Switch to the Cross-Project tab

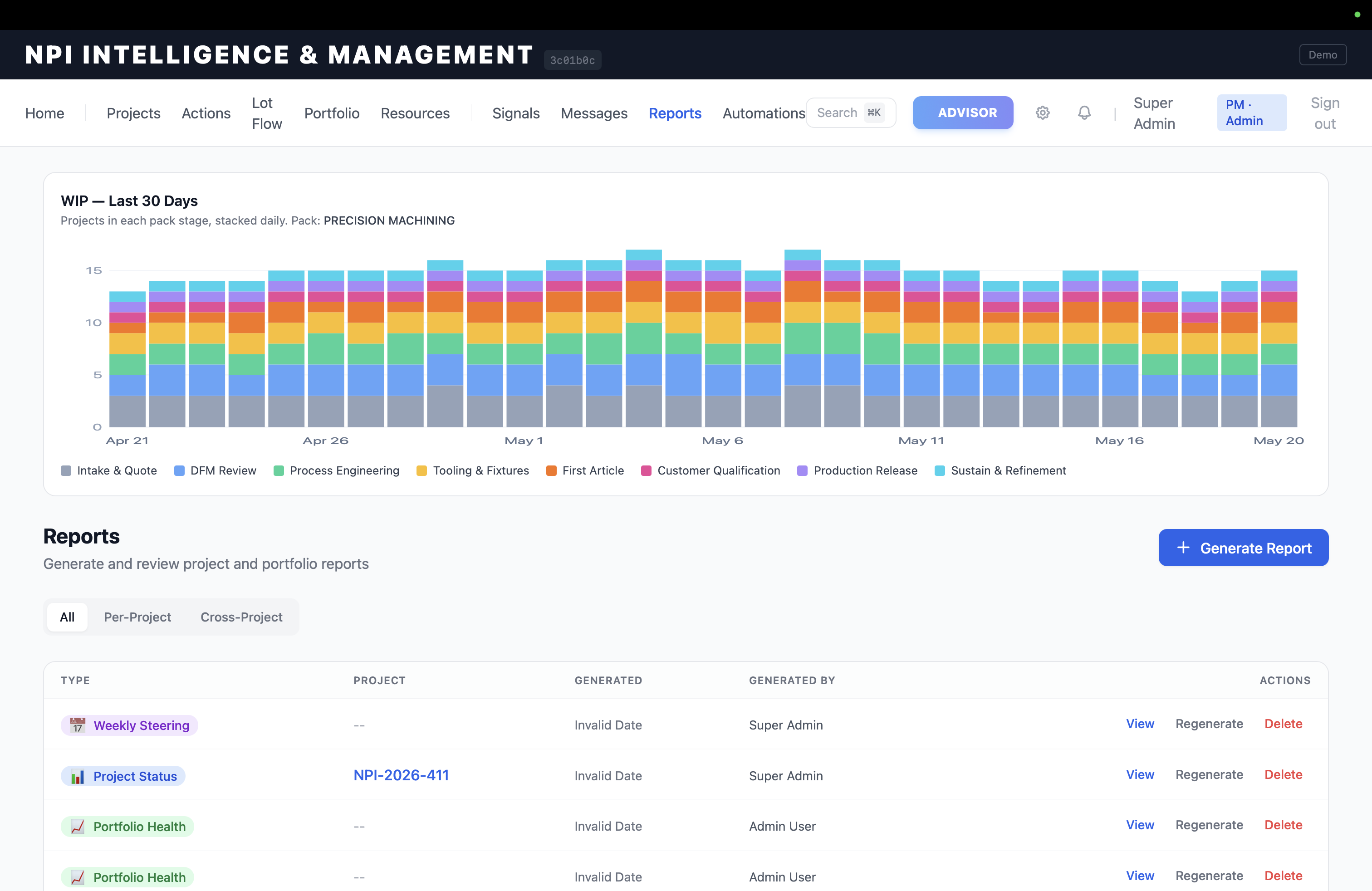[x=241, y=617]
